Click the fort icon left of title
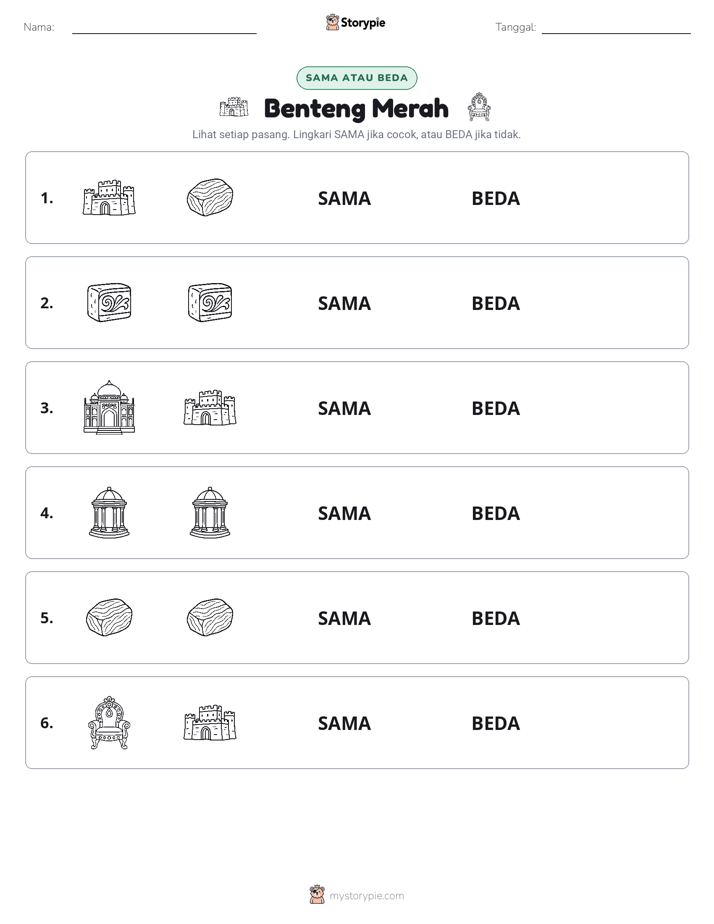The height and width of the screenshot is (924, 714). click(x=234, y=107)
